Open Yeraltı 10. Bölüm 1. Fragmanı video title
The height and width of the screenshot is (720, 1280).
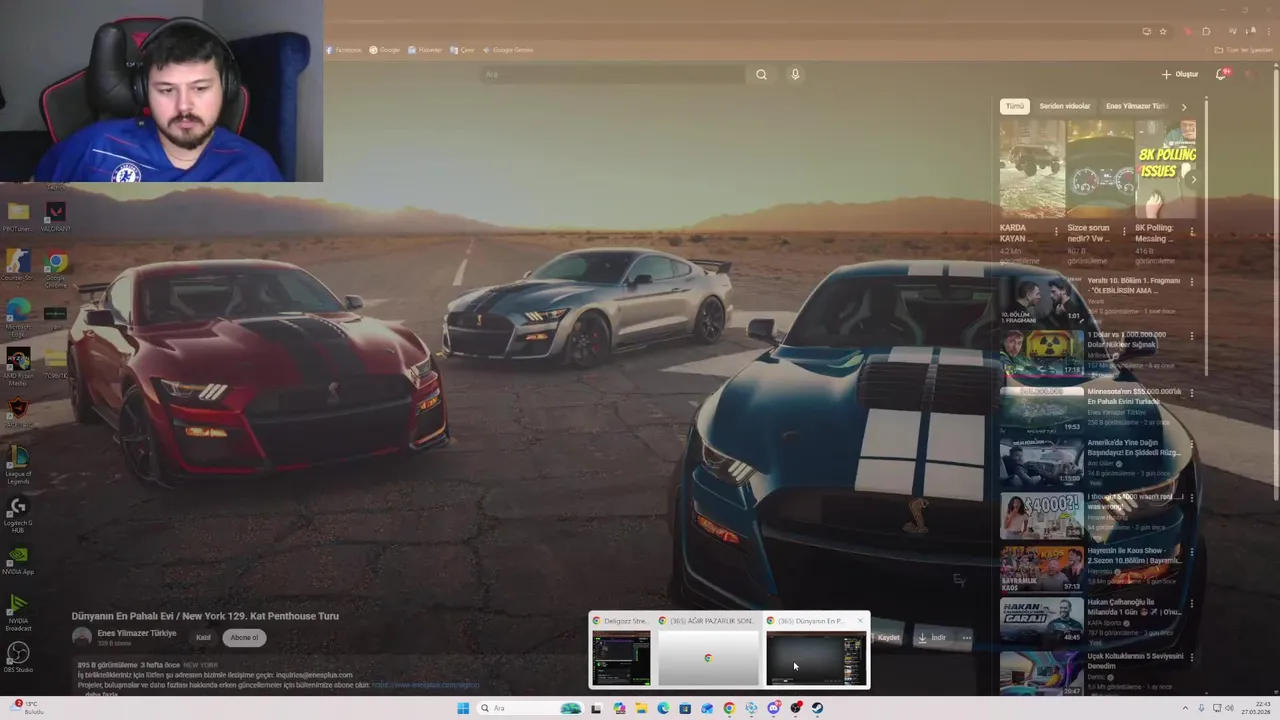pos(1134,286)
